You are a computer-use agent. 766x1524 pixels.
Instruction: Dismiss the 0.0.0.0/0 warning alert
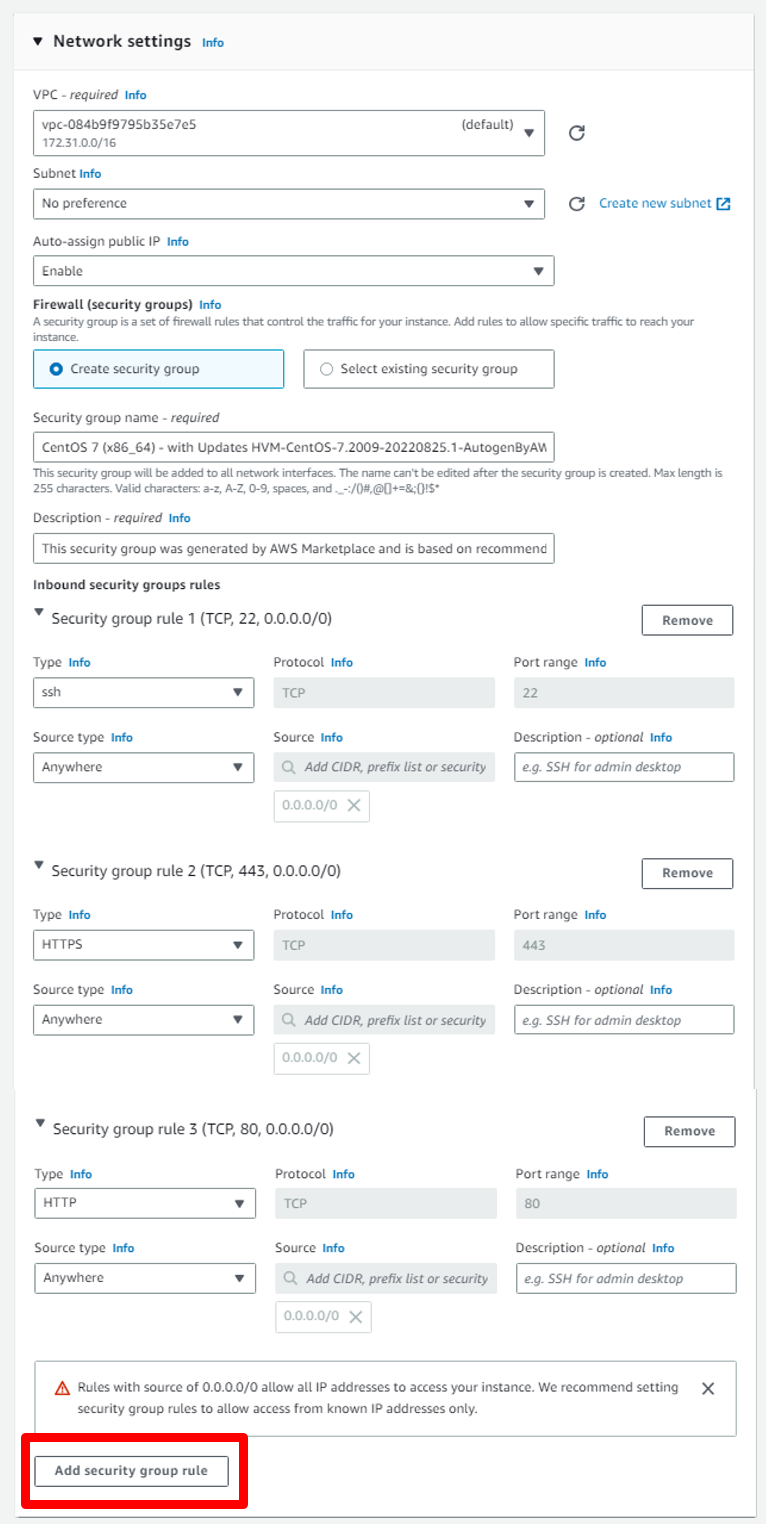tap(708, 1388)
